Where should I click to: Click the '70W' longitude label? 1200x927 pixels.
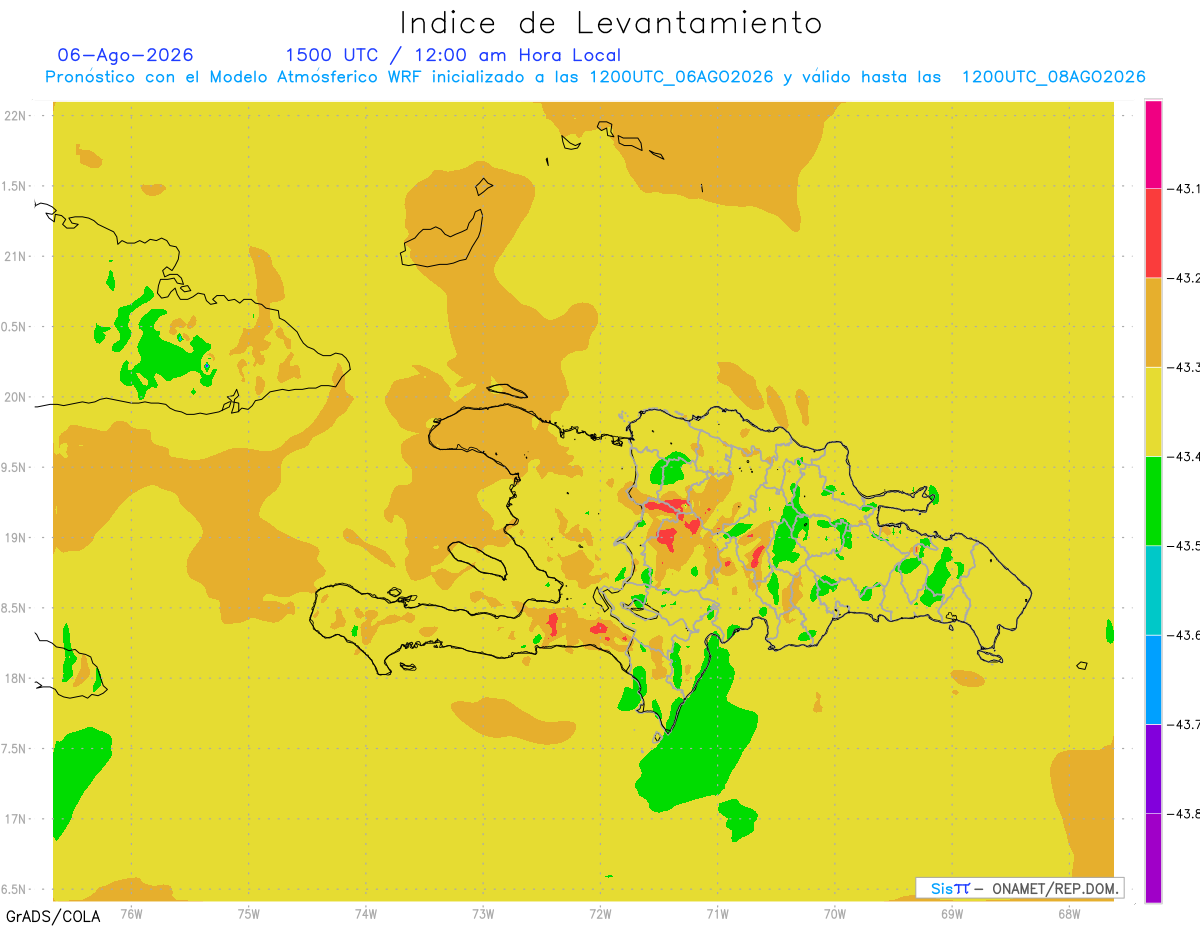(835, 914)
